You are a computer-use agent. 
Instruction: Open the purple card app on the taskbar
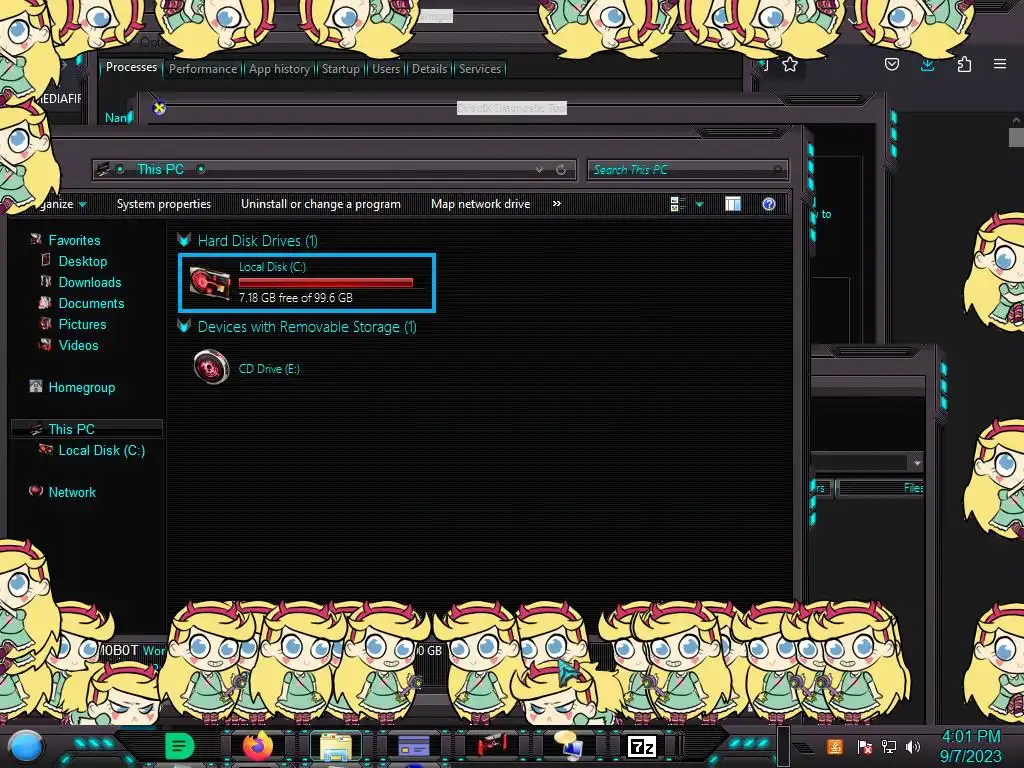point(413,746)
